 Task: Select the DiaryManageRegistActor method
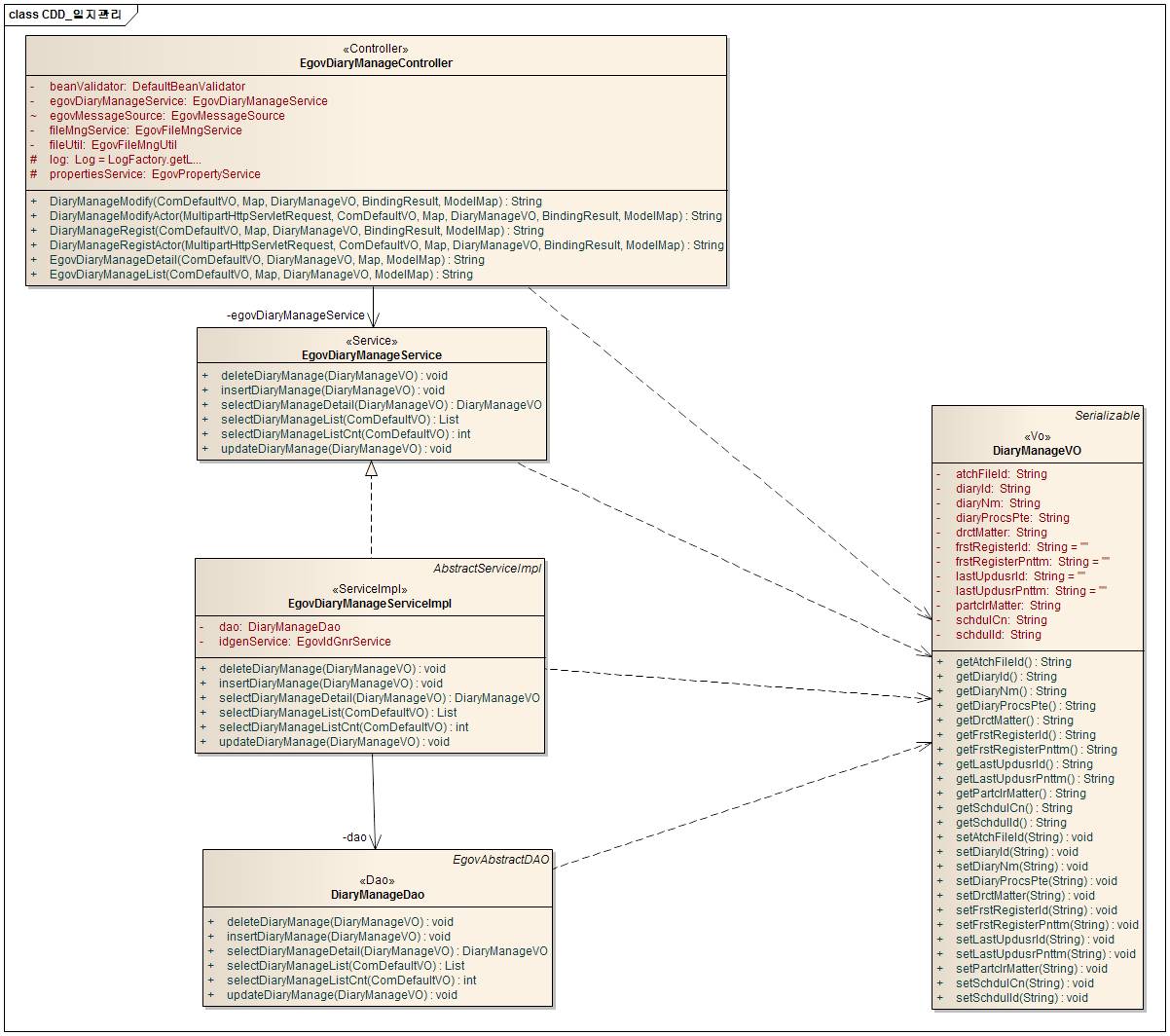coord(385,245)
